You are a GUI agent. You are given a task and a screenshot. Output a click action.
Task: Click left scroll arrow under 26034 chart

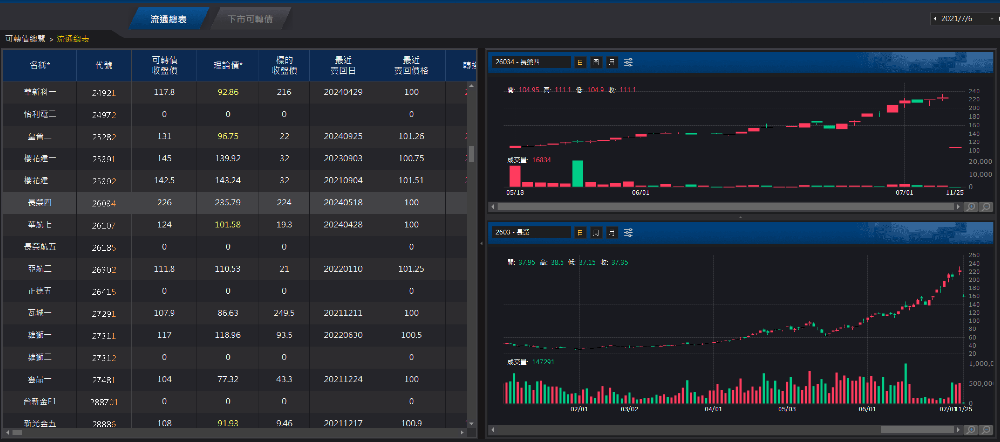click(492, 207)
